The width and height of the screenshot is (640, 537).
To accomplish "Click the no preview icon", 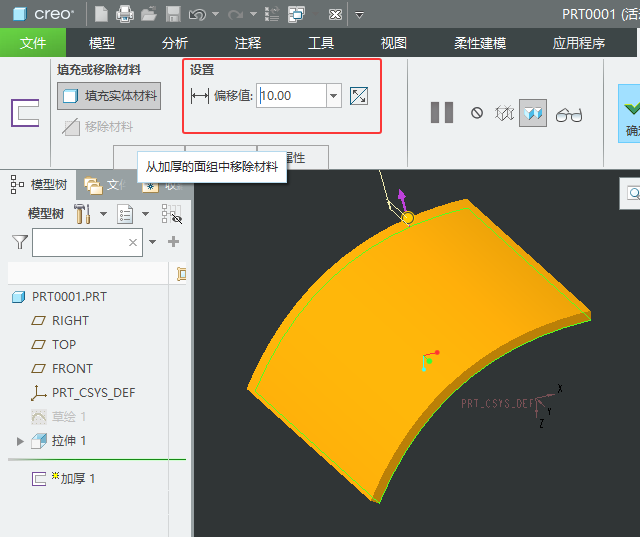I will tap(477, 113).
